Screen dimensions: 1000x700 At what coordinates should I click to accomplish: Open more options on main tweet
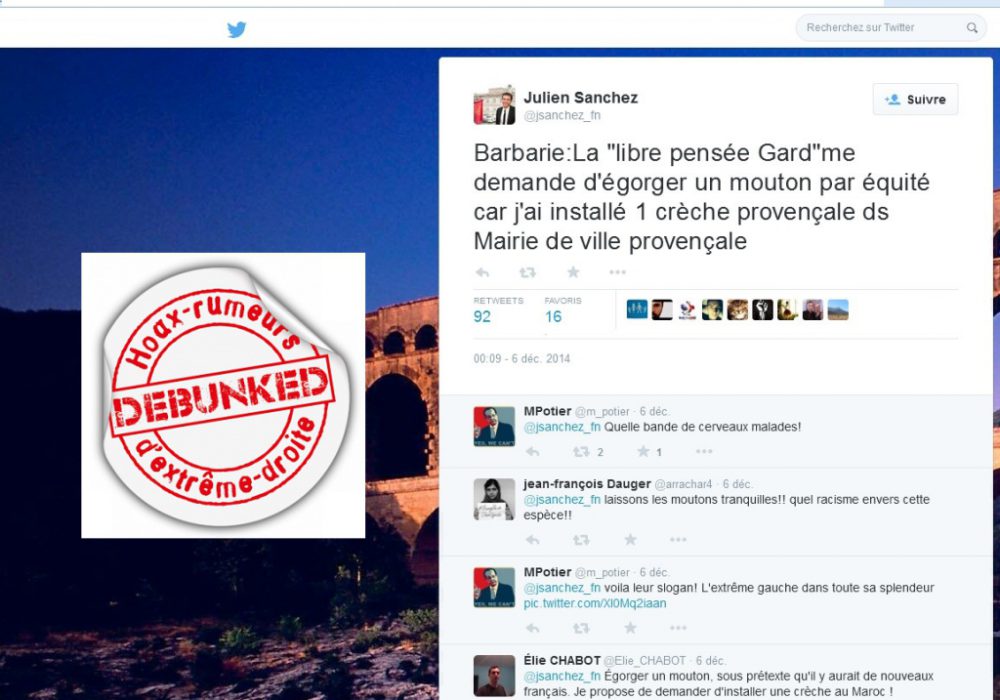[617, 272]
